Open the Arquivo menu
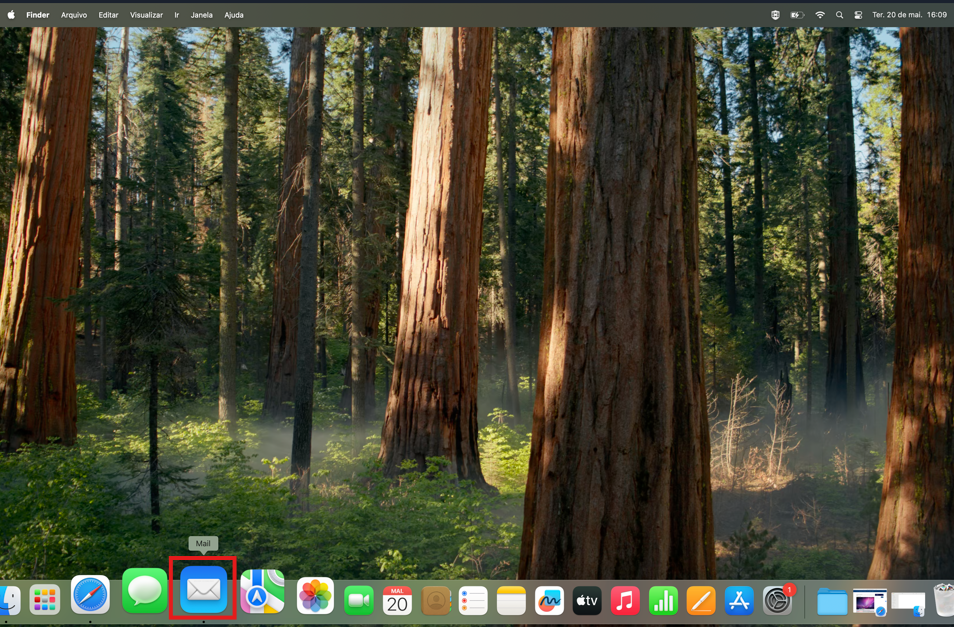Screen dimensions: 954x627 74,15
